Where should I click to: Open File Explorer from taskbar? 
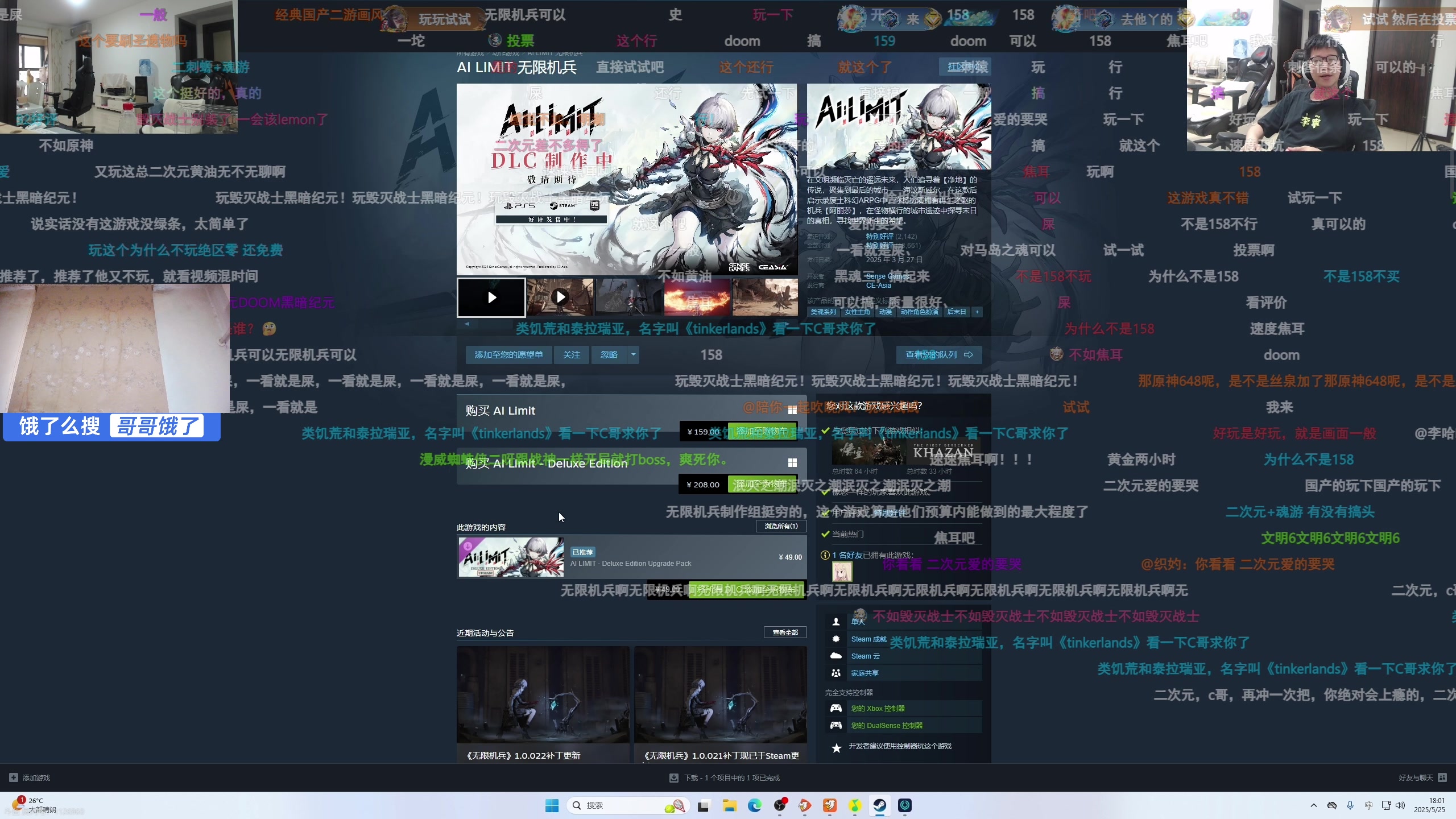(x=729, y=805)
